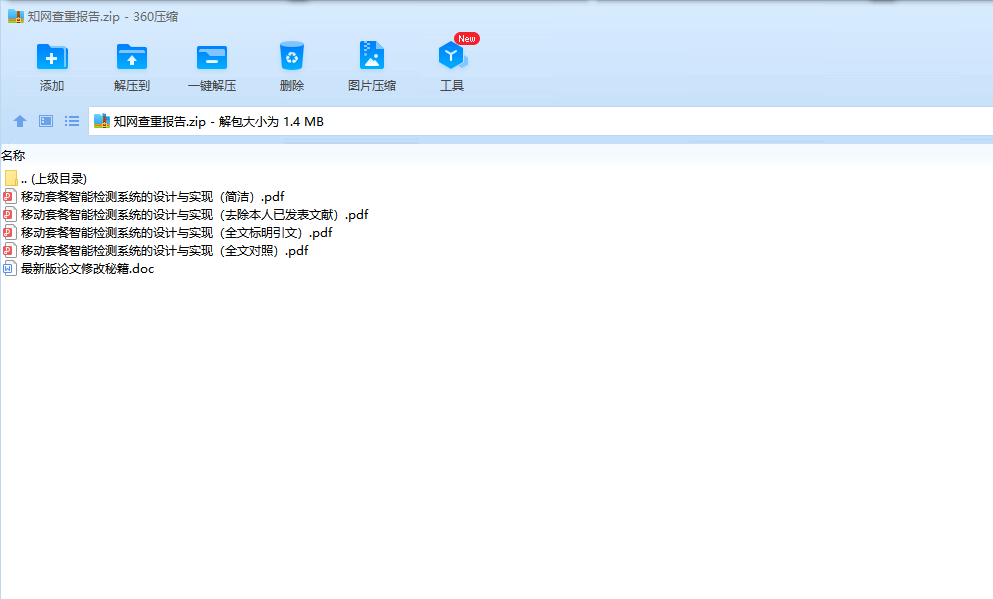
Task: Click the PDF icon of the （全文标明引文）file
Action: (9, 232)
